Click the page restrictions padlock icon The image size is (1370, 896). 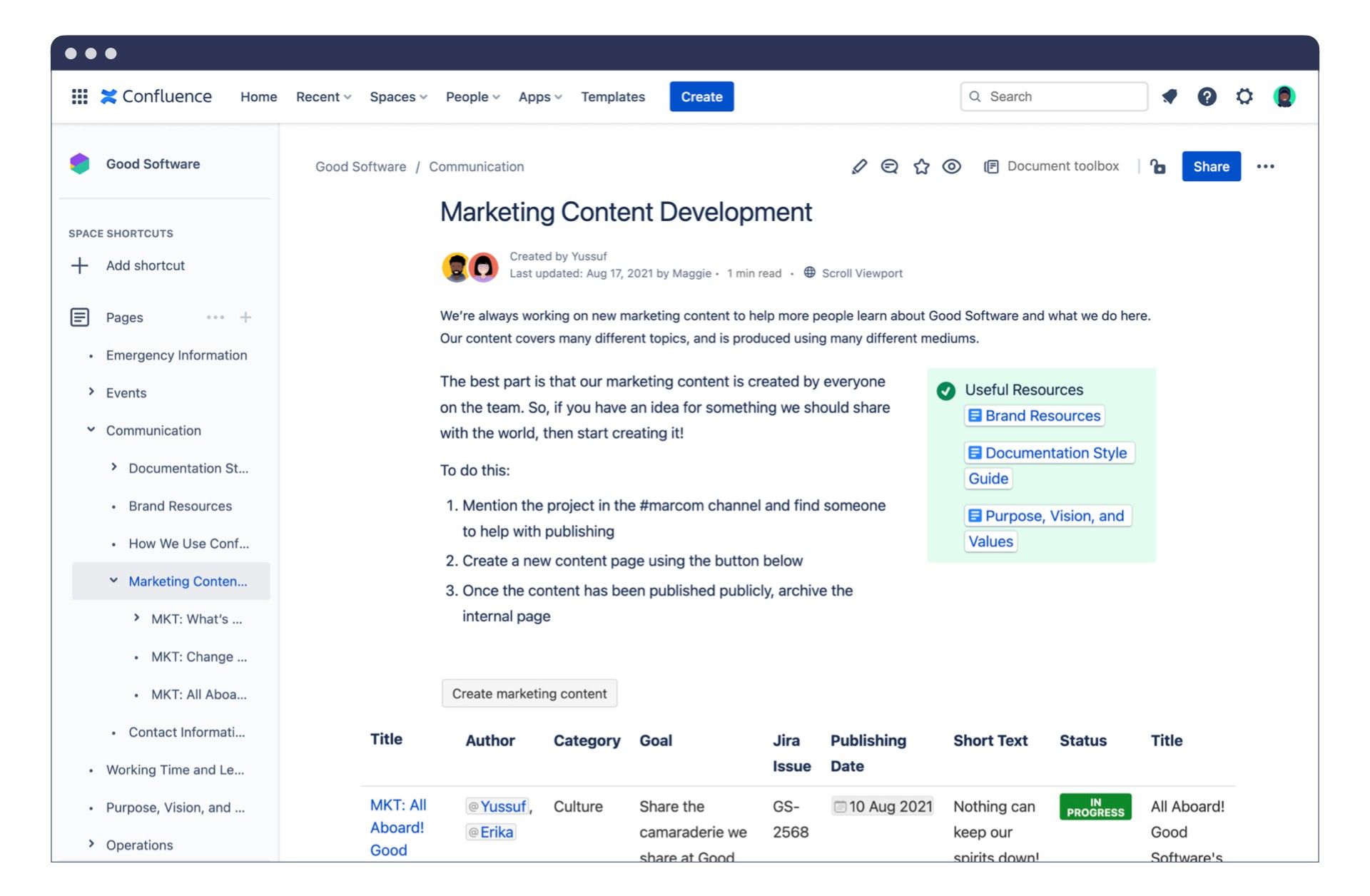(1158, 167)
